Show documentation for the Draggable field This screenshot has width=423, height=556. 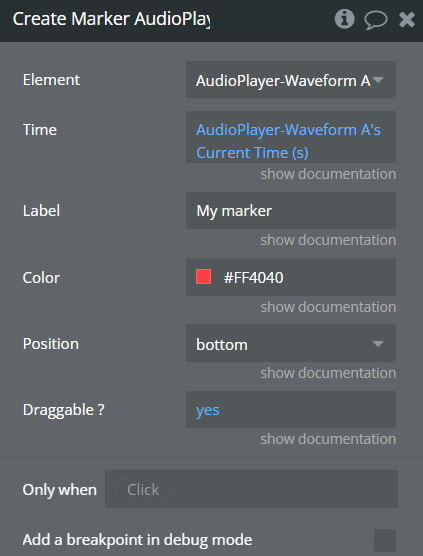(328, 439)
